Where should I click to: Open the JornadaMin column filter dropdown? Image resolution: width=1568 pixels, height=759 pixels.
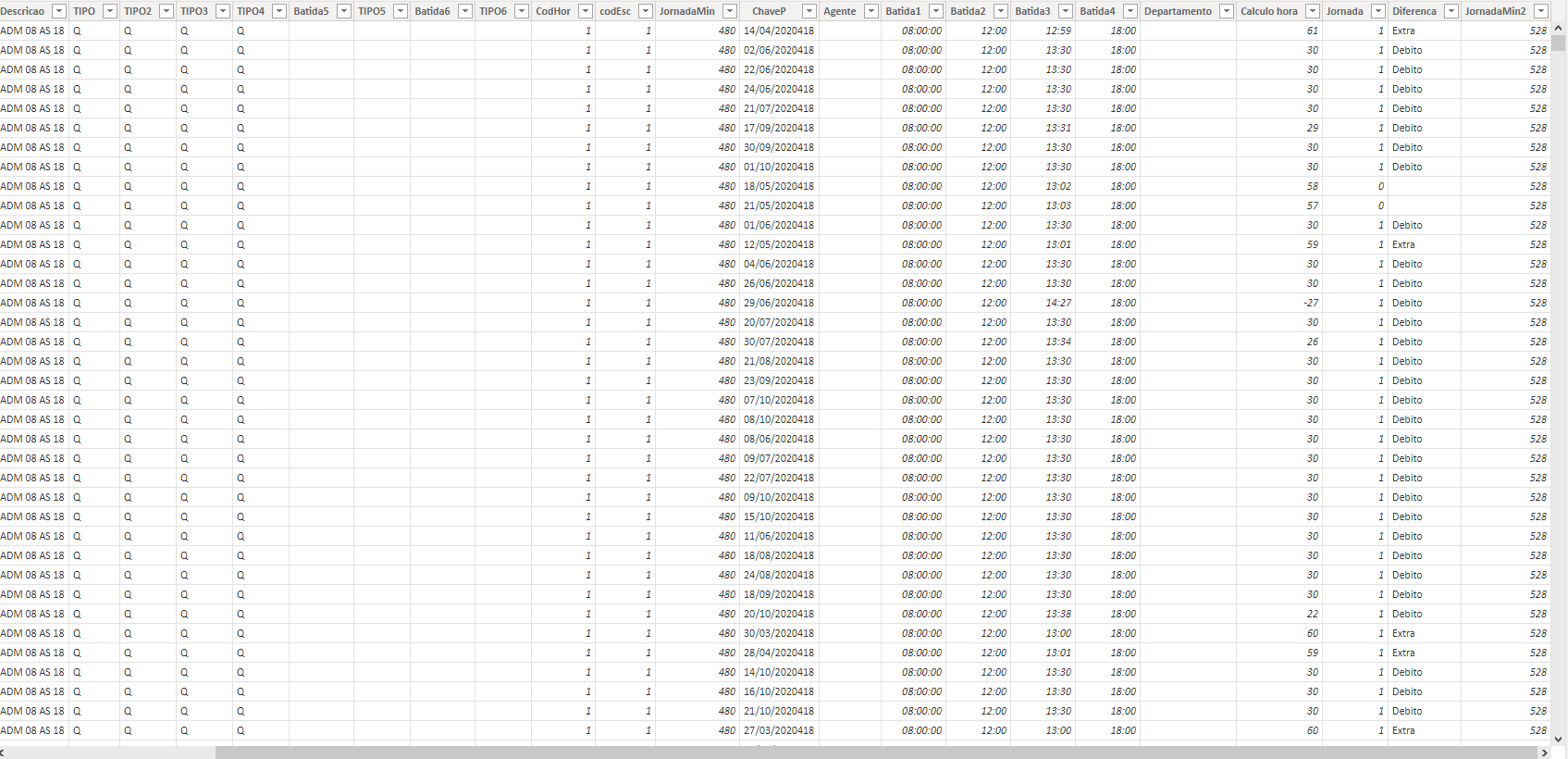(x=730, y=11)
